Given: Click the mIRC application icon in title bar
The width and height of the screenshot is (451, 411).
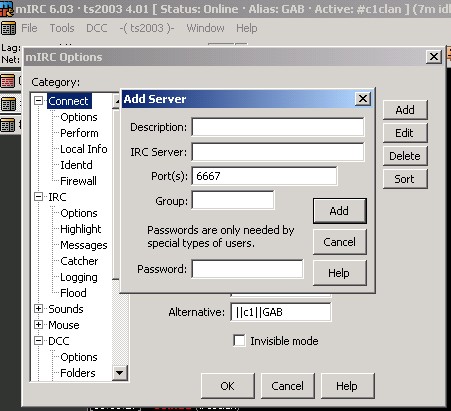Looking at the screenshot, I should (x=7, y=8).
